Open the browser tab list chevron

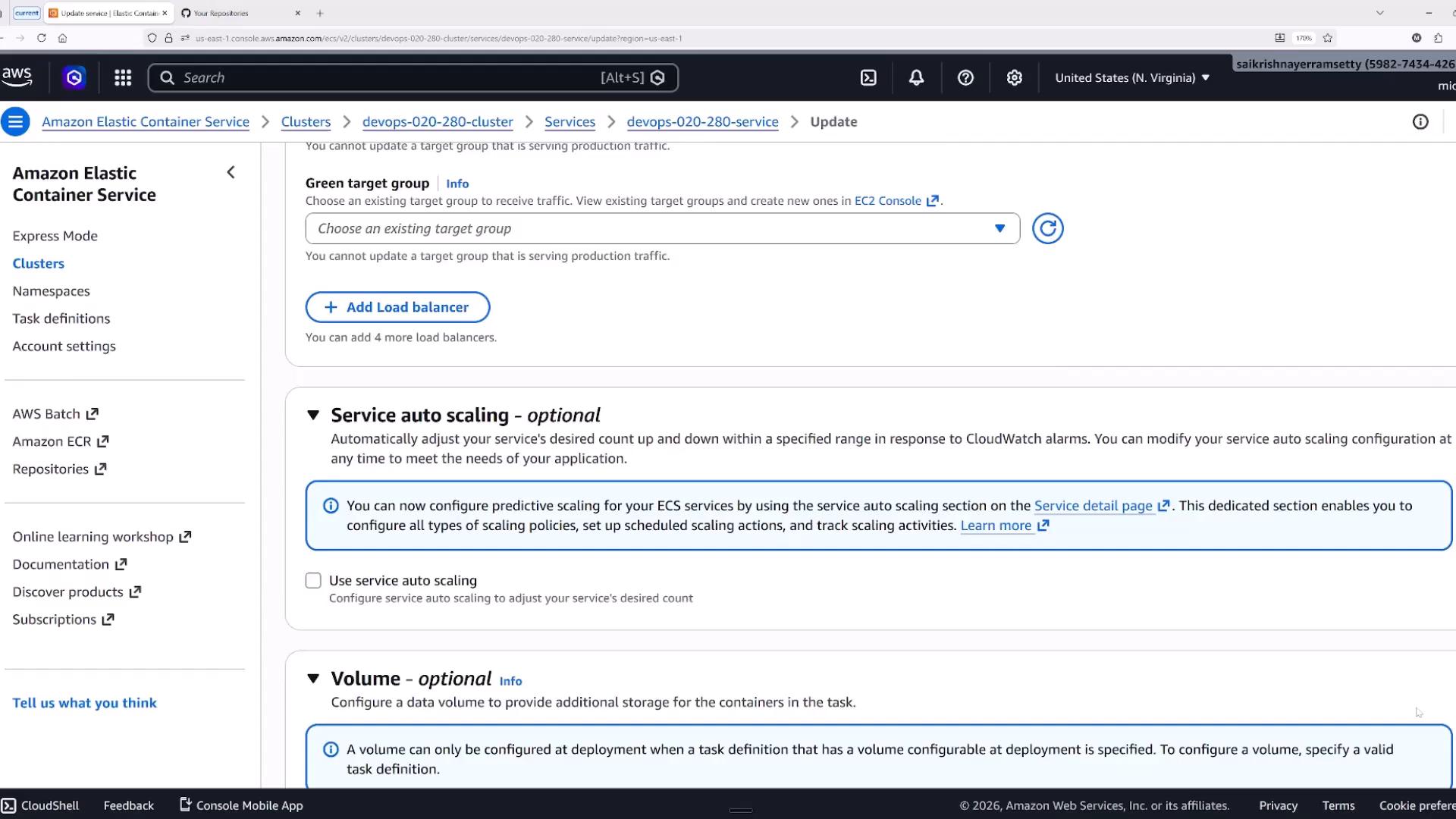(x=1380, y=13)
